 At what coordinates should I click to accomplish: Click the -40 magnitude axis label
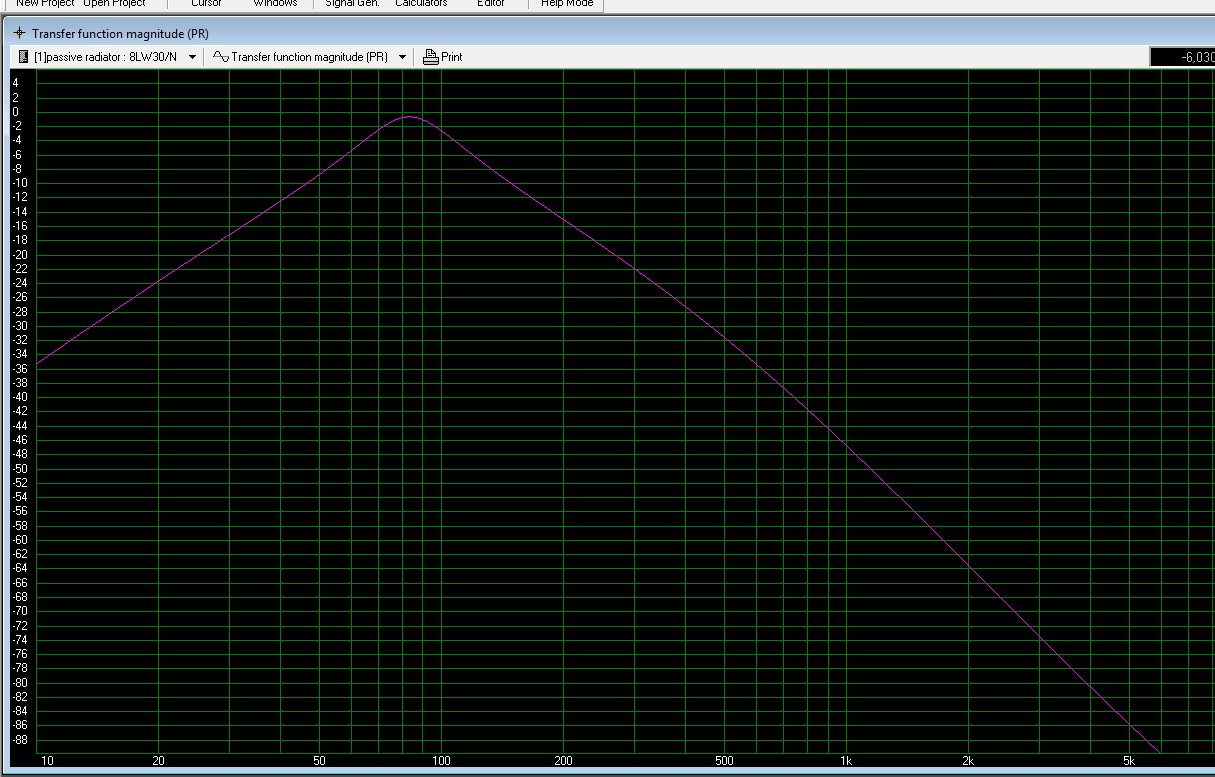(19, 398)
